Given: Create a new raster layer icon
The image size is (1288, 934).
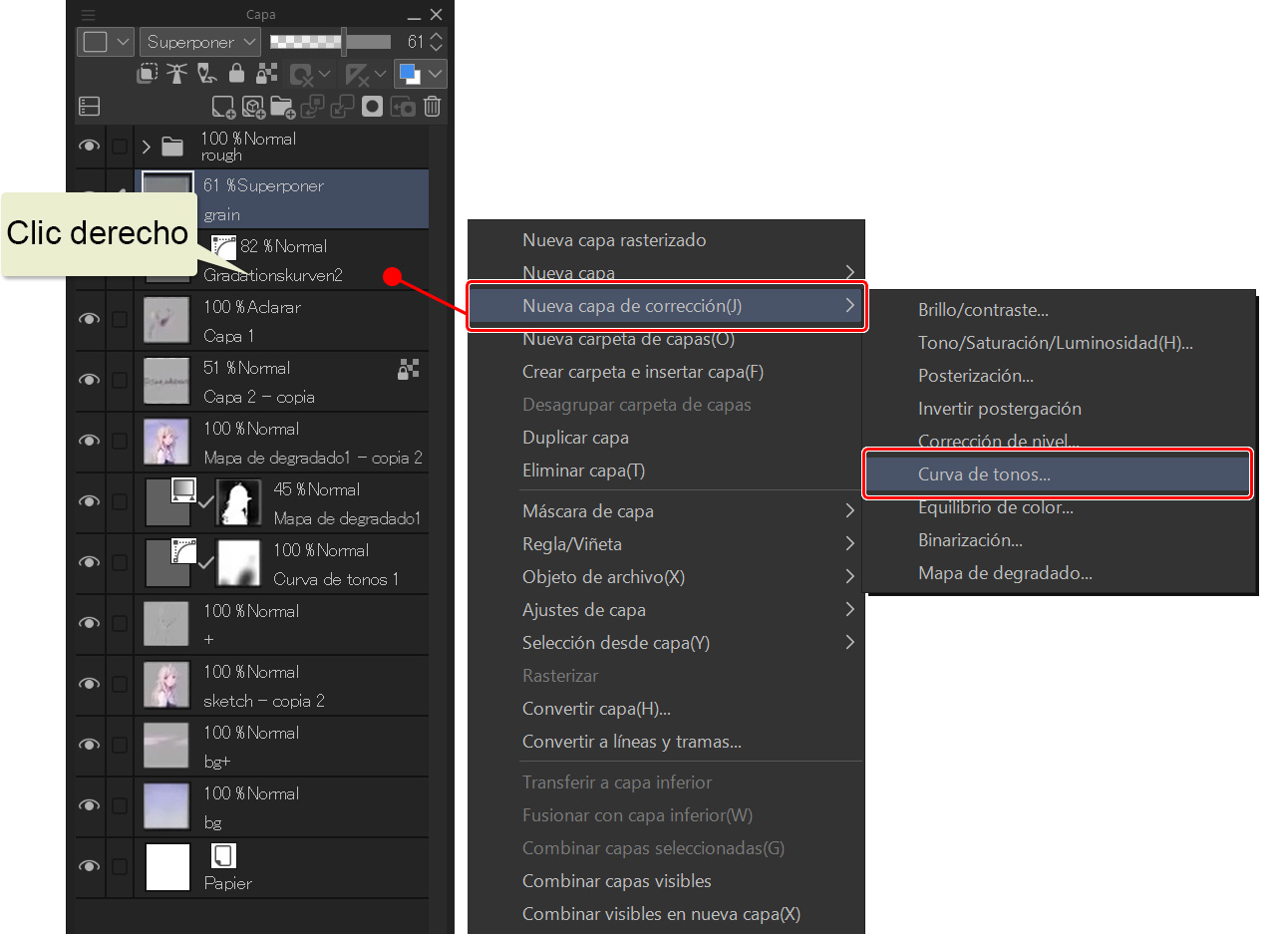Looking at the screenshot, I should pos(223,107).
